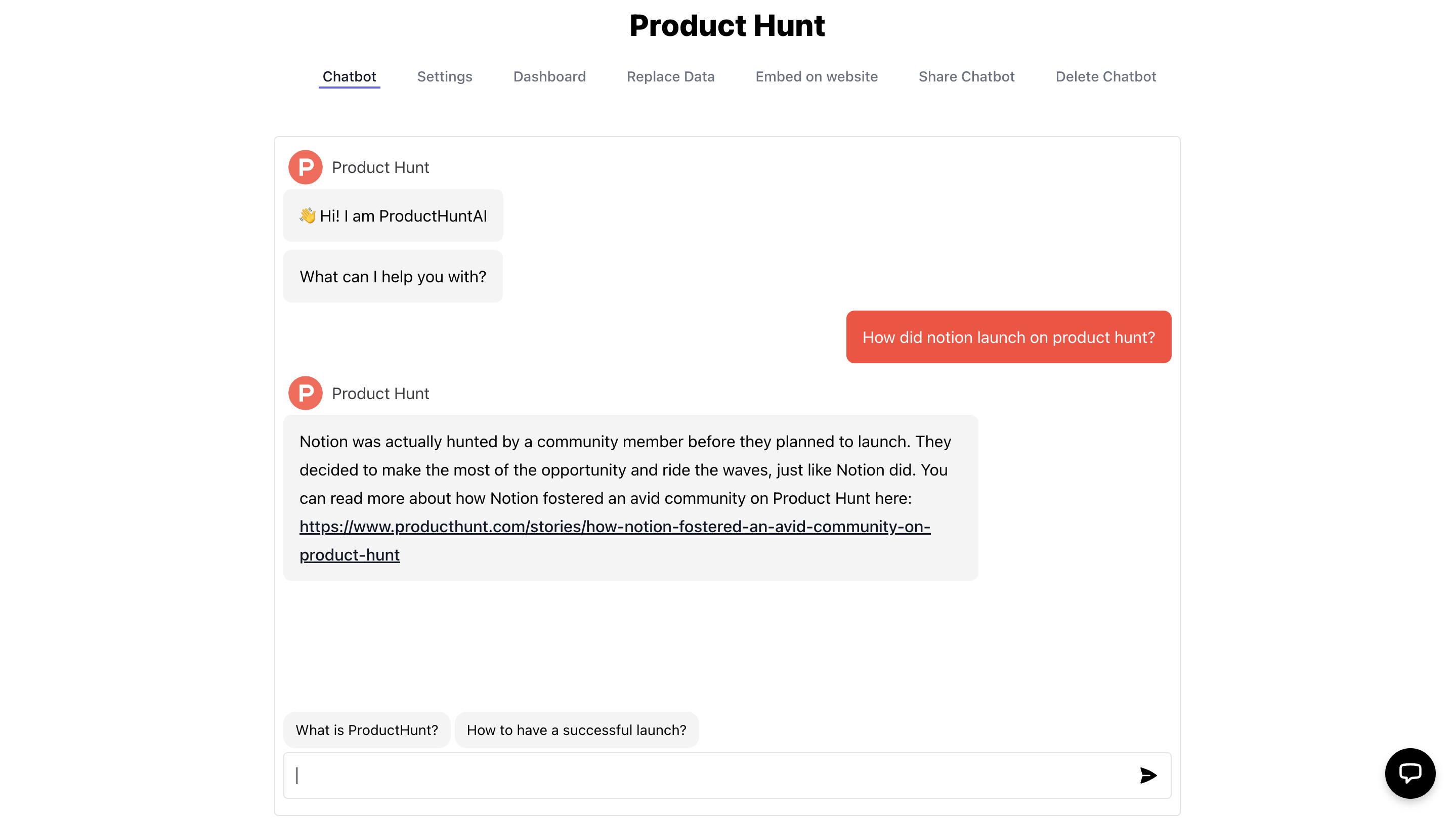Click the Product Hunt avatar above Notion answer
The image size is (1456, 819).
coord(305,393)
